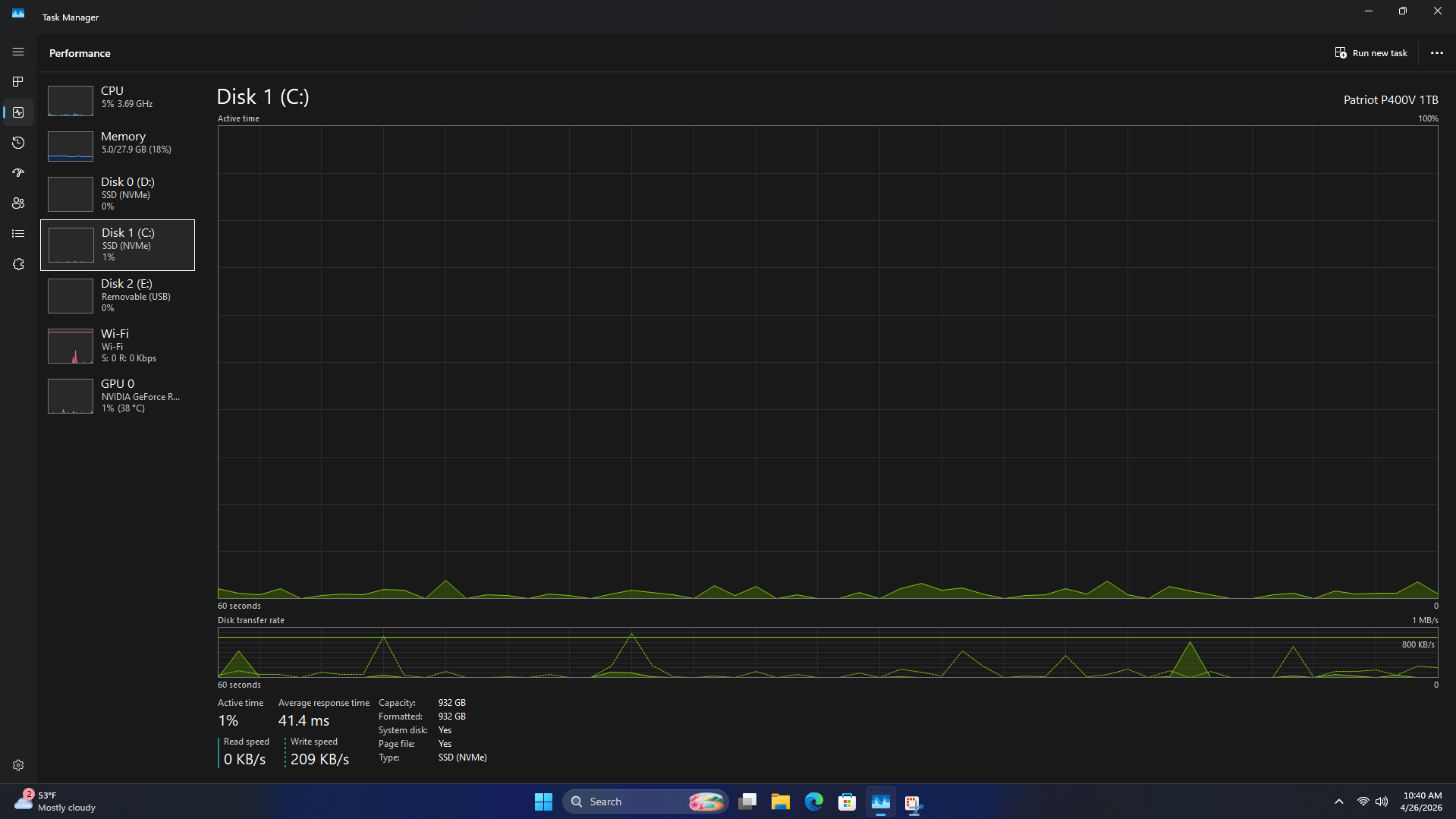The height and width of the screenshot is (819, 1456).
Task: Open the Details page icon
Action: point(18,234)
